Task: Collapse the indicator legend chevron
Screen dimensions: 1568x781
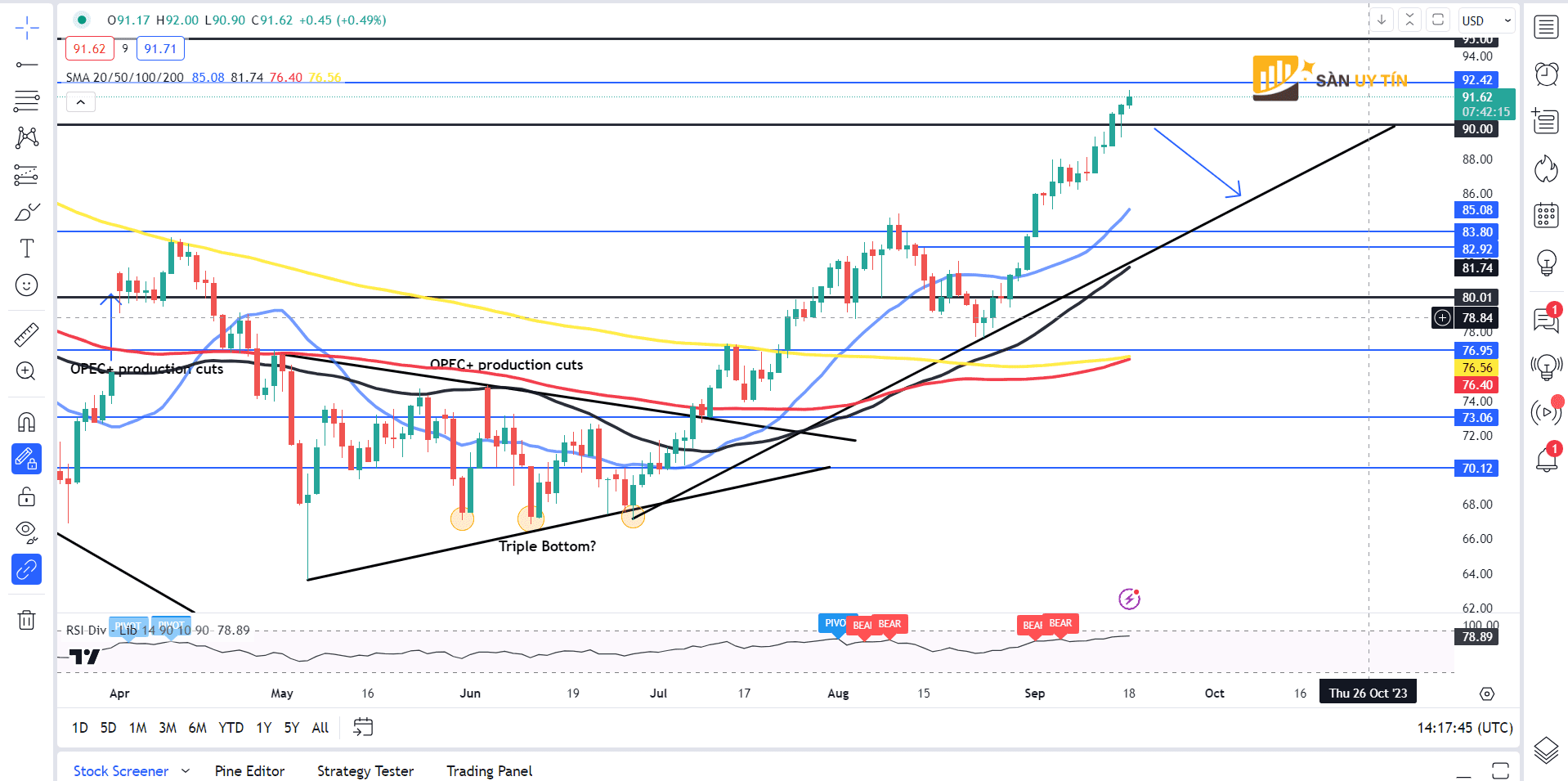Action: 81,102
